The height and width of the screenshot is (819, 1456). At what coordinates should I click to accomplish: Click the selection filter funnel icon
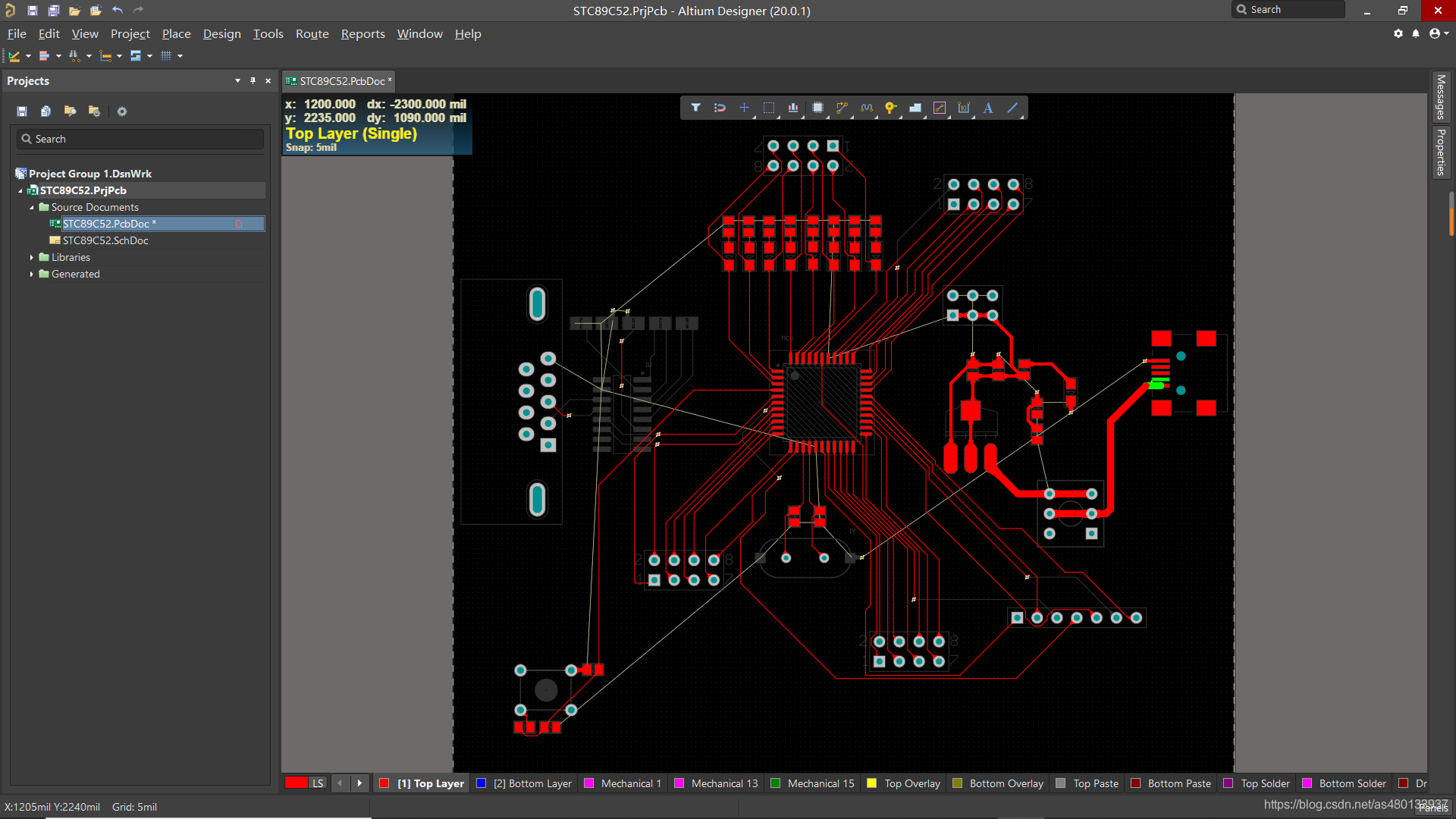pyautogui.click(x=695, y=108)
